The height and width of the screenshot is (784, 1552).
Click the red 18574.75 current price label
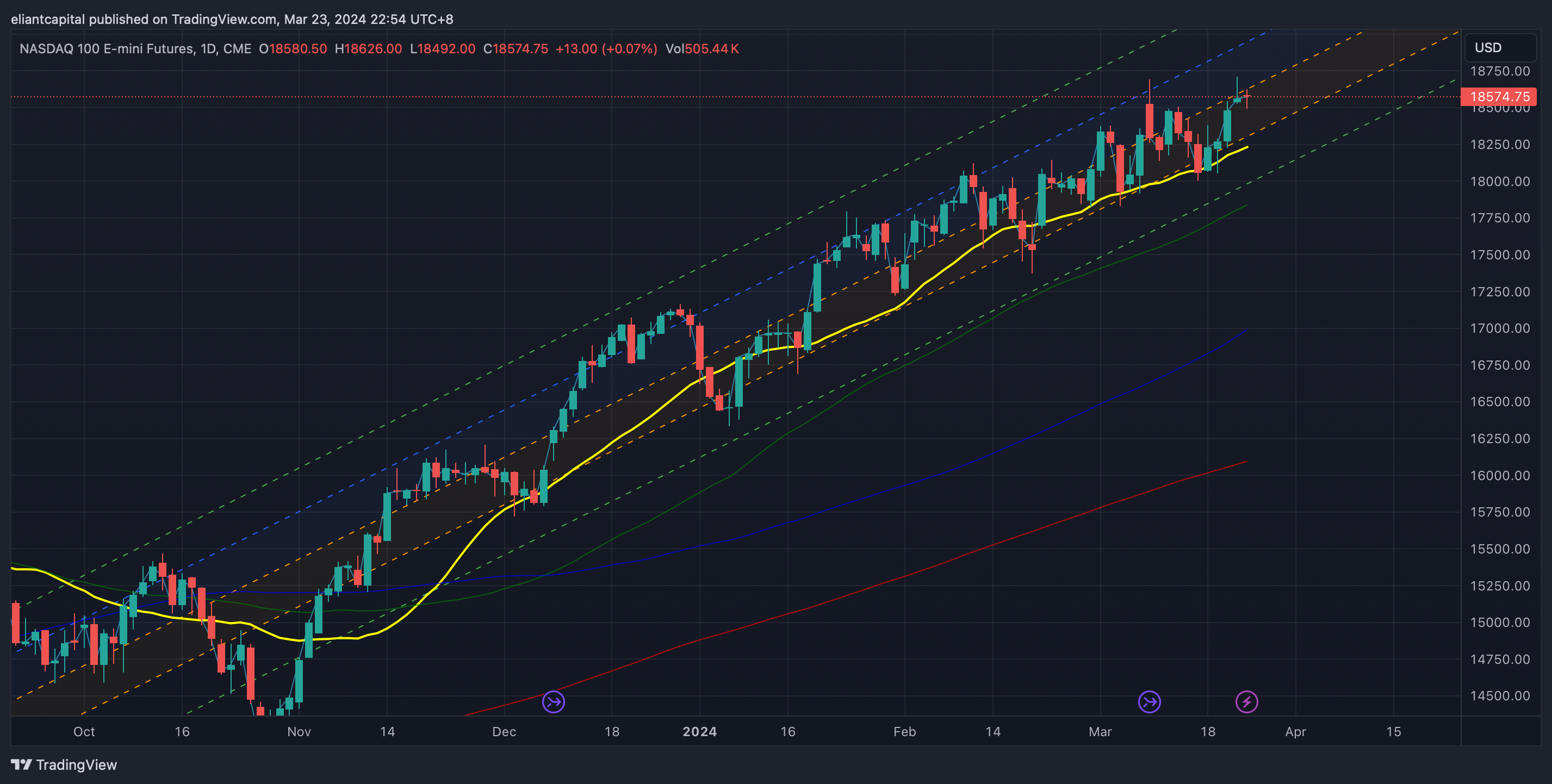(1498, 96)
